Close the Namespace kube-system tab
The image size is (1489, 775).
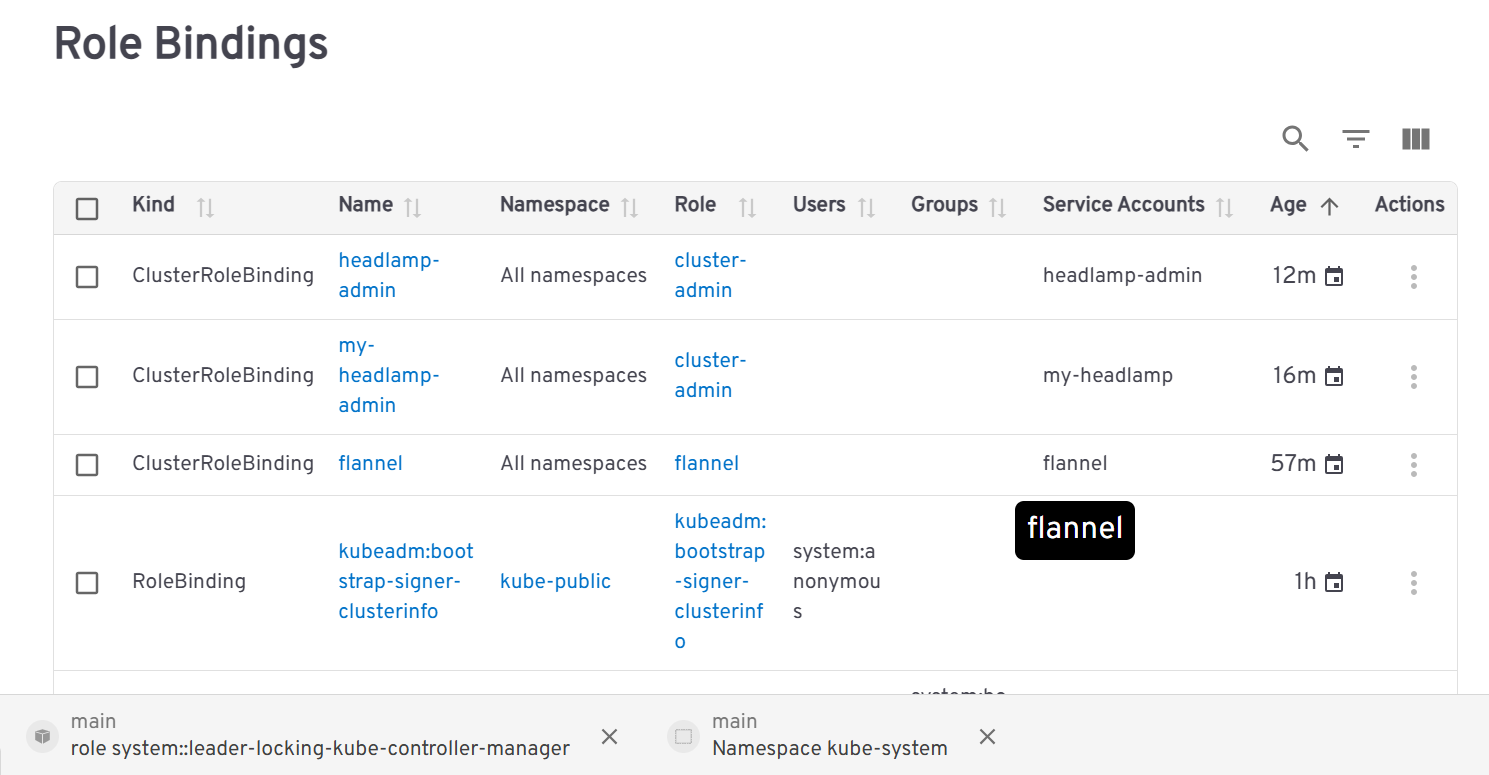click(987, 736)
